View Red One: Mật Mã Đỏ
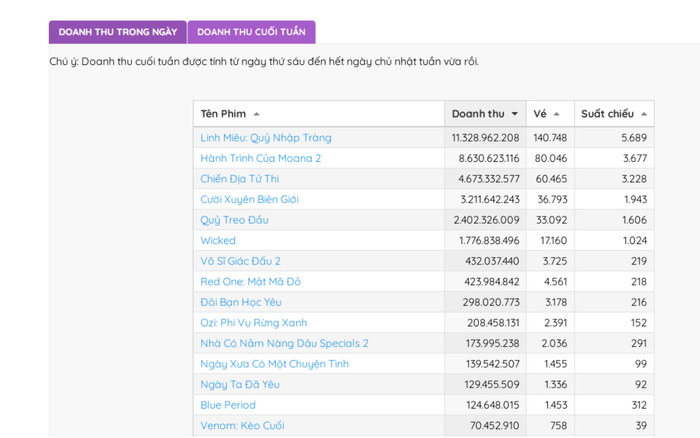 pyautogui.click(x=250, y=282)
